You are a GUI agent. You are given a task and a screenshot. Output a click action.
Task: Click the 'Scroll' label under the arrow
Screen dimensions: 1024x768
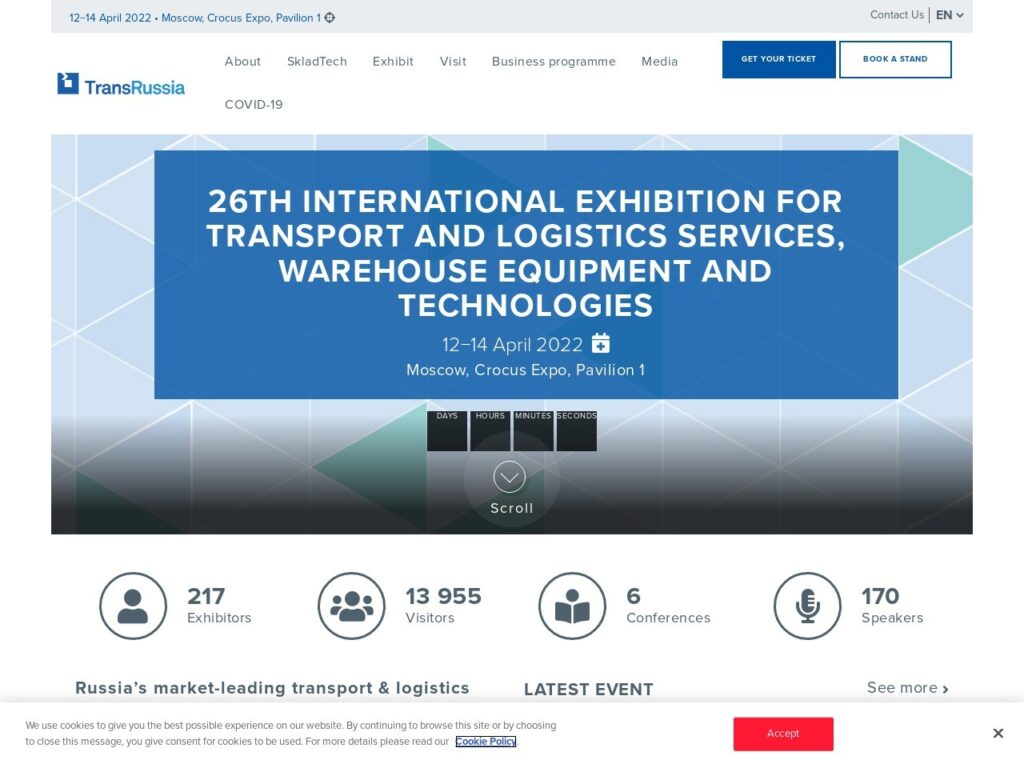click(511, 508)
